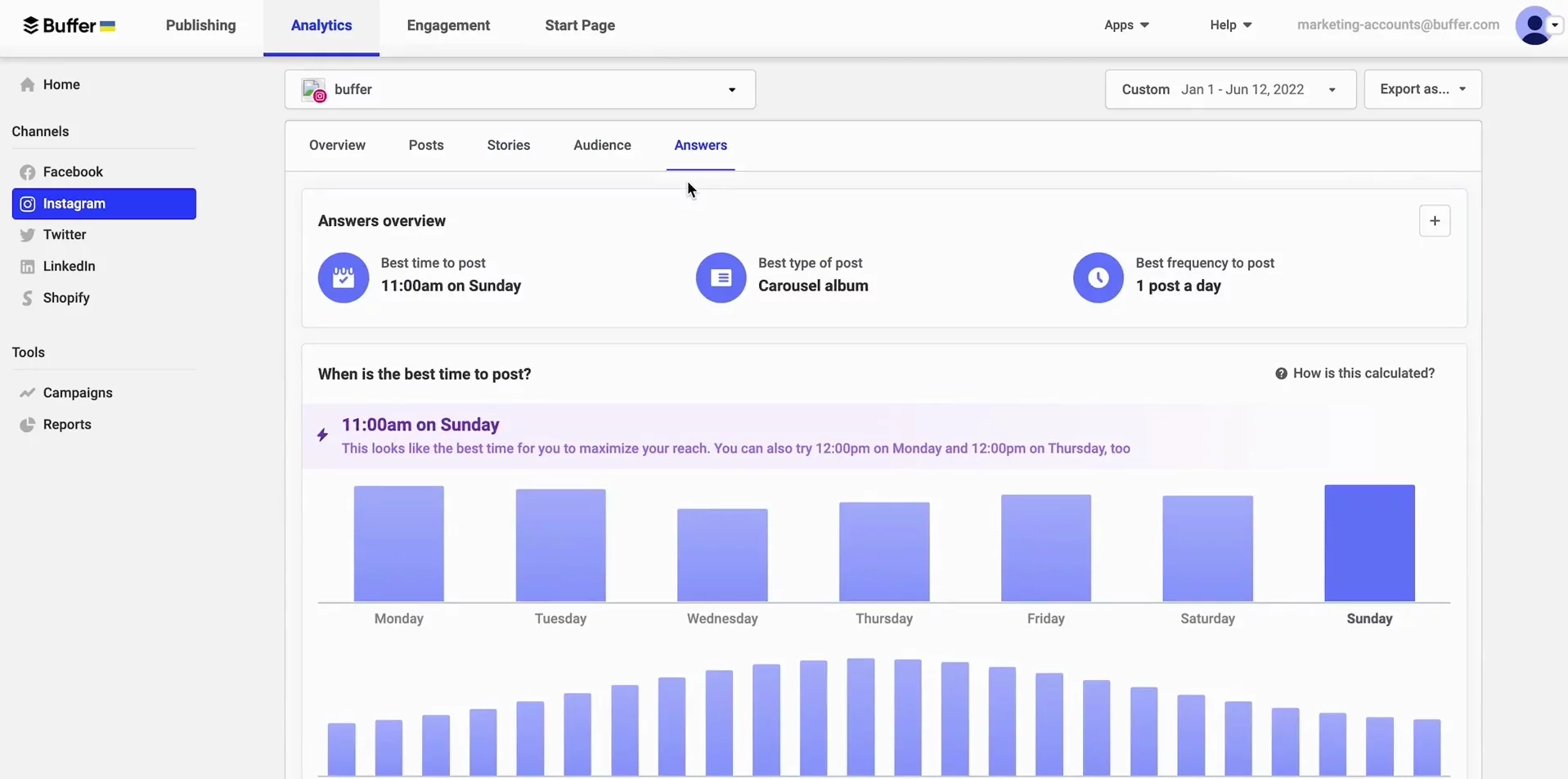Screen dimensions: 1568x779
Task: Open the Apps dropdown menu
Action: [1126, 25]
